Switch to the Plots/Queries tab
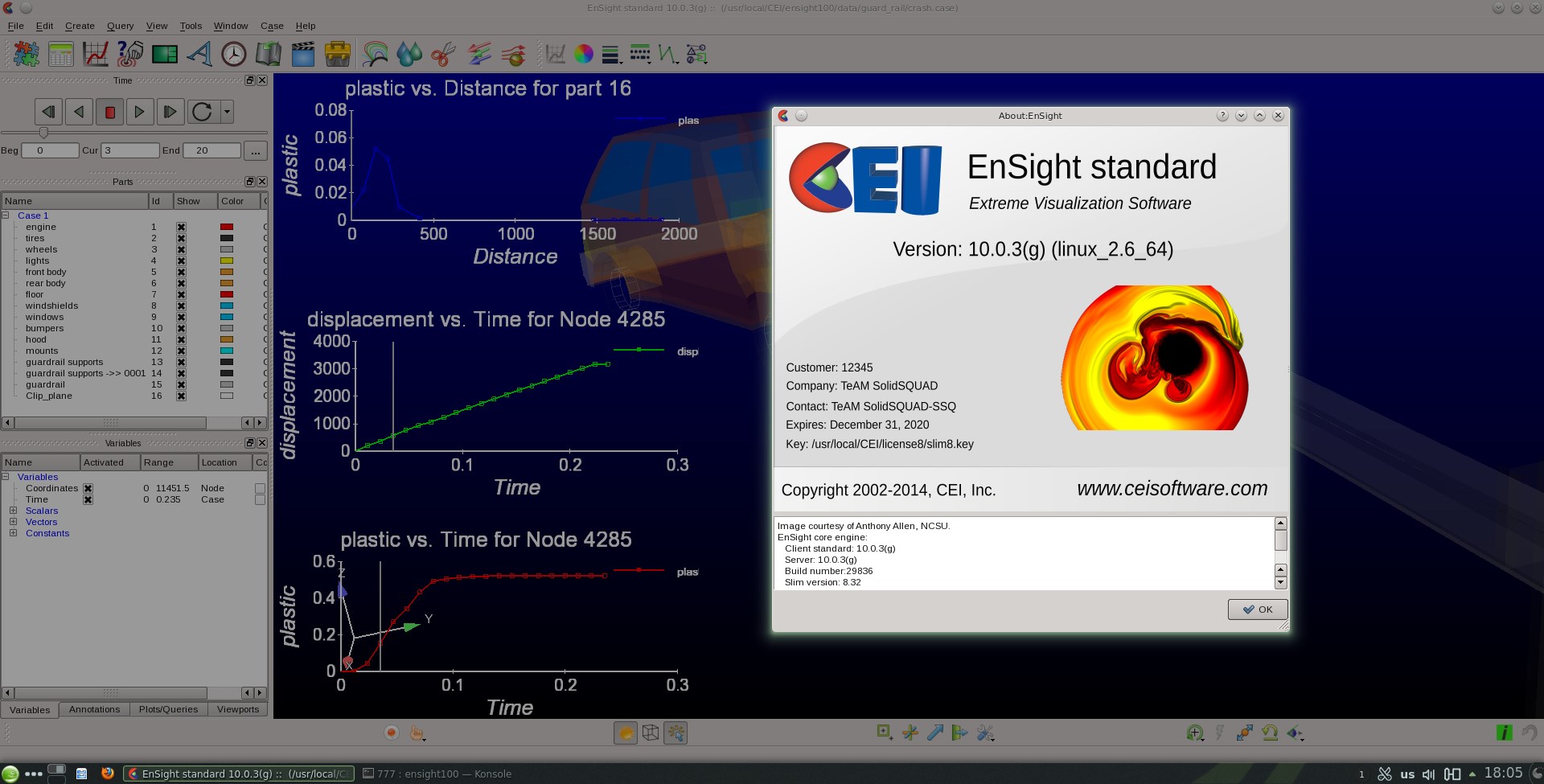This screenshot has width=1544, height=784. click(168, 709)
